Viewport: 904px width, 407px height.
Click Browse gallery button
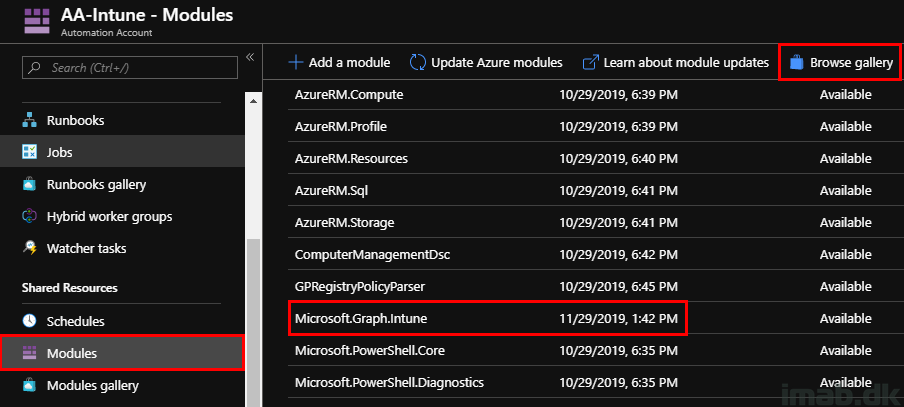(840, 62)
